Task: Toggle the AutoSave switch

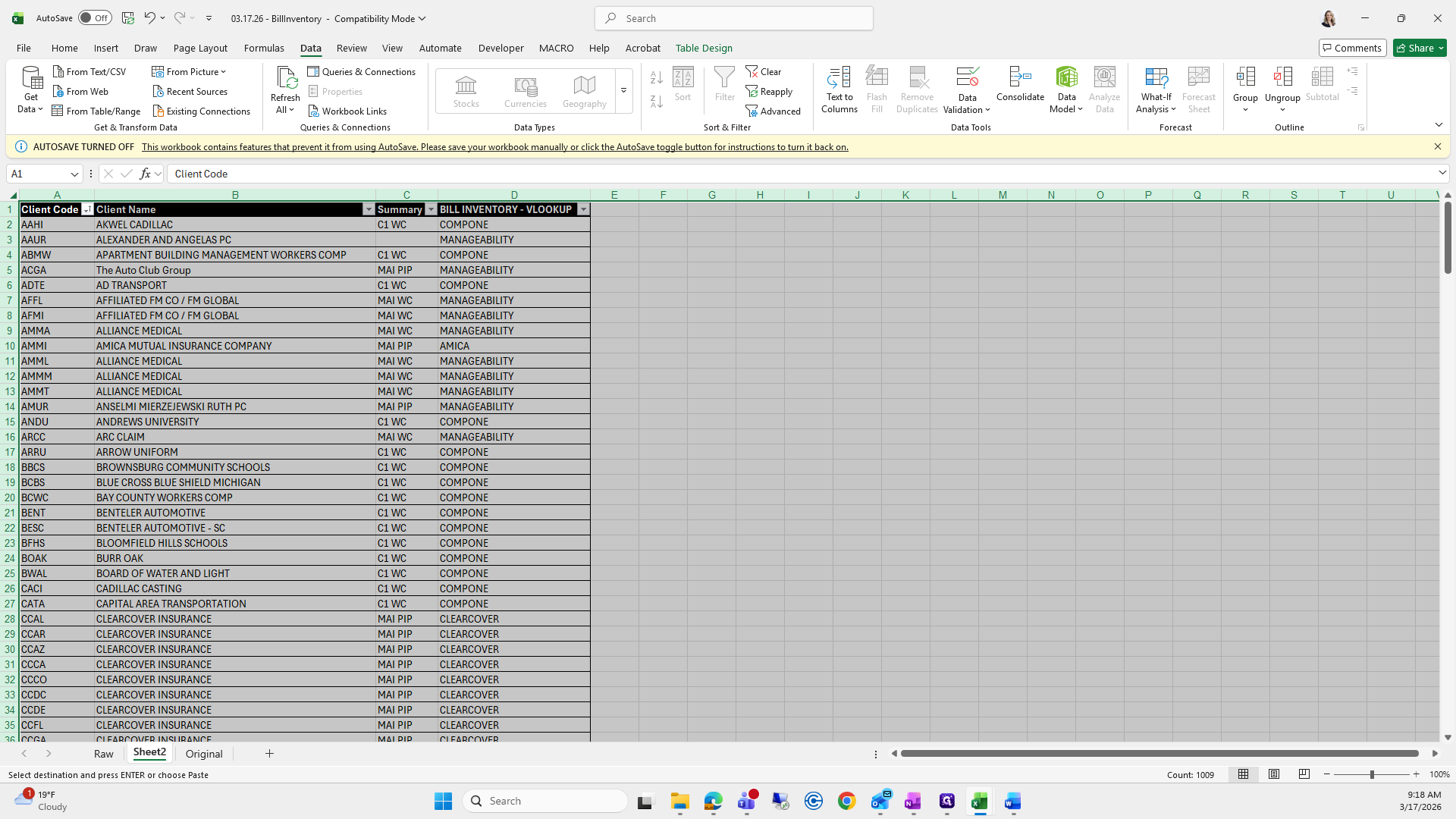Action: click(95, 18)
